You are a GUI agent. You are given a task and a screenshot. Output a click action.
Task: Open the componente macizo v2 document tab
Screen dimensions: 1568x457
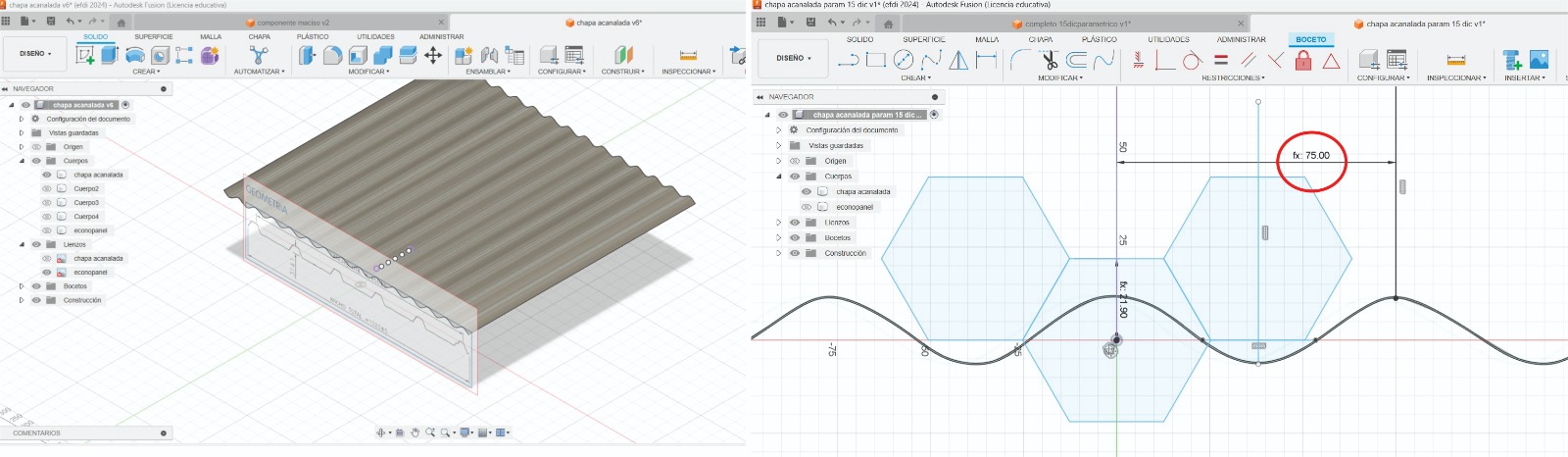tap(293, 23)
